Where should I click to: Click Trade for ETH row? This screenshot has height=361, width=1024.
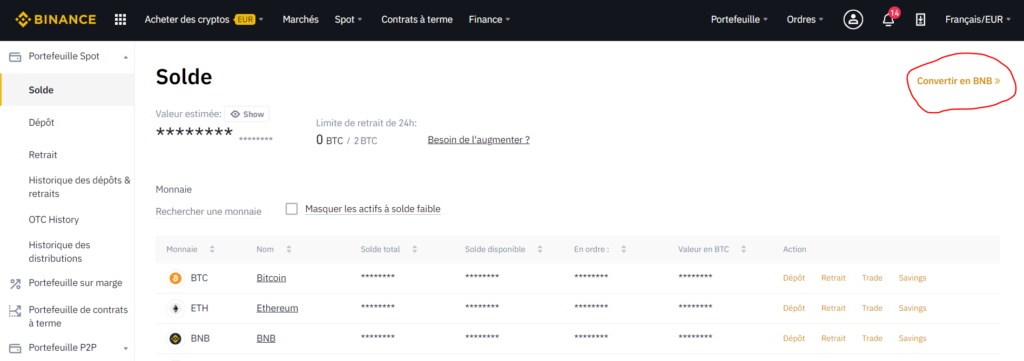[872, 308]
